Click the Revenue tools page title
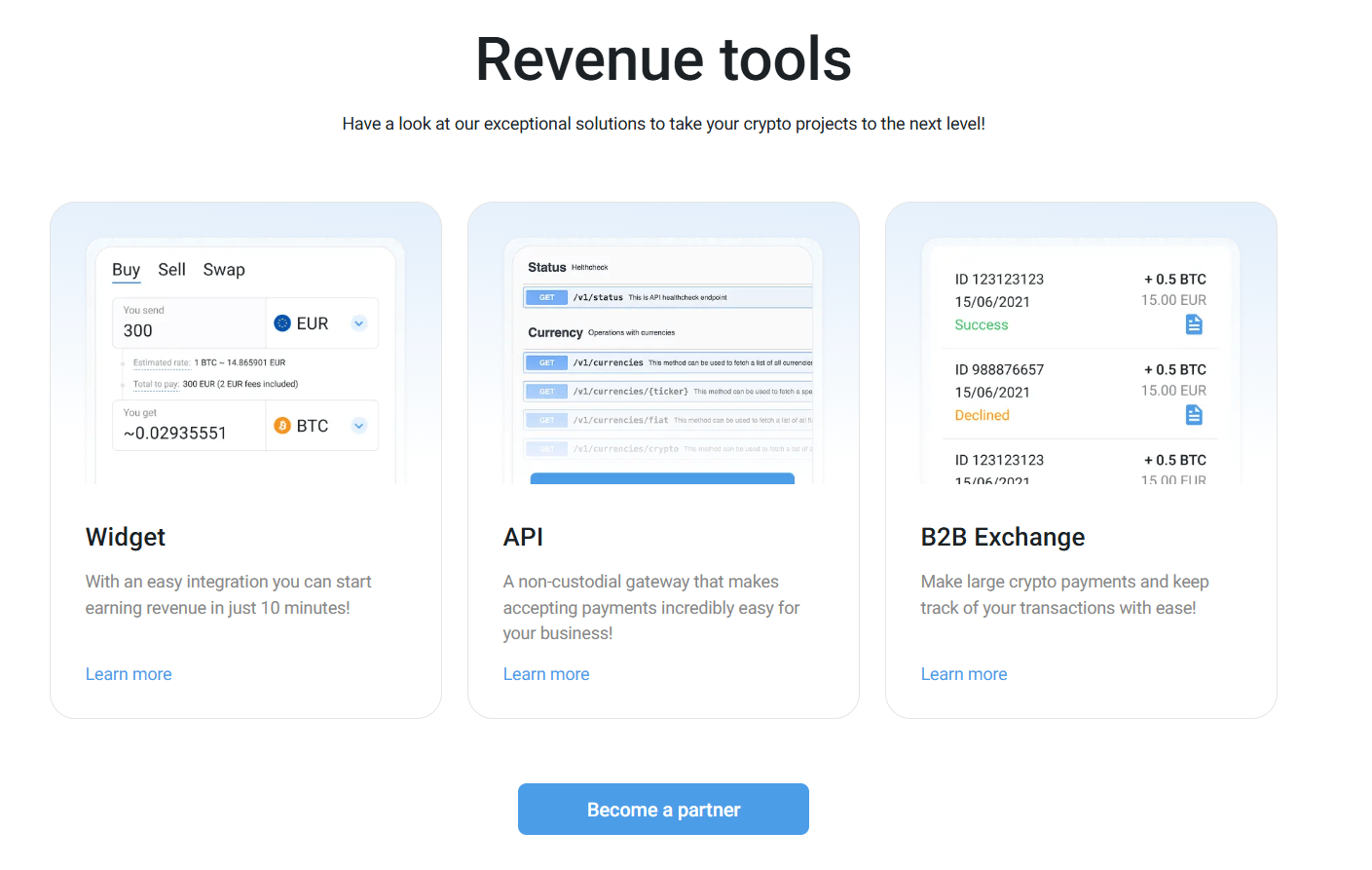The image size is (1372, 870). [x=663, y=59]
